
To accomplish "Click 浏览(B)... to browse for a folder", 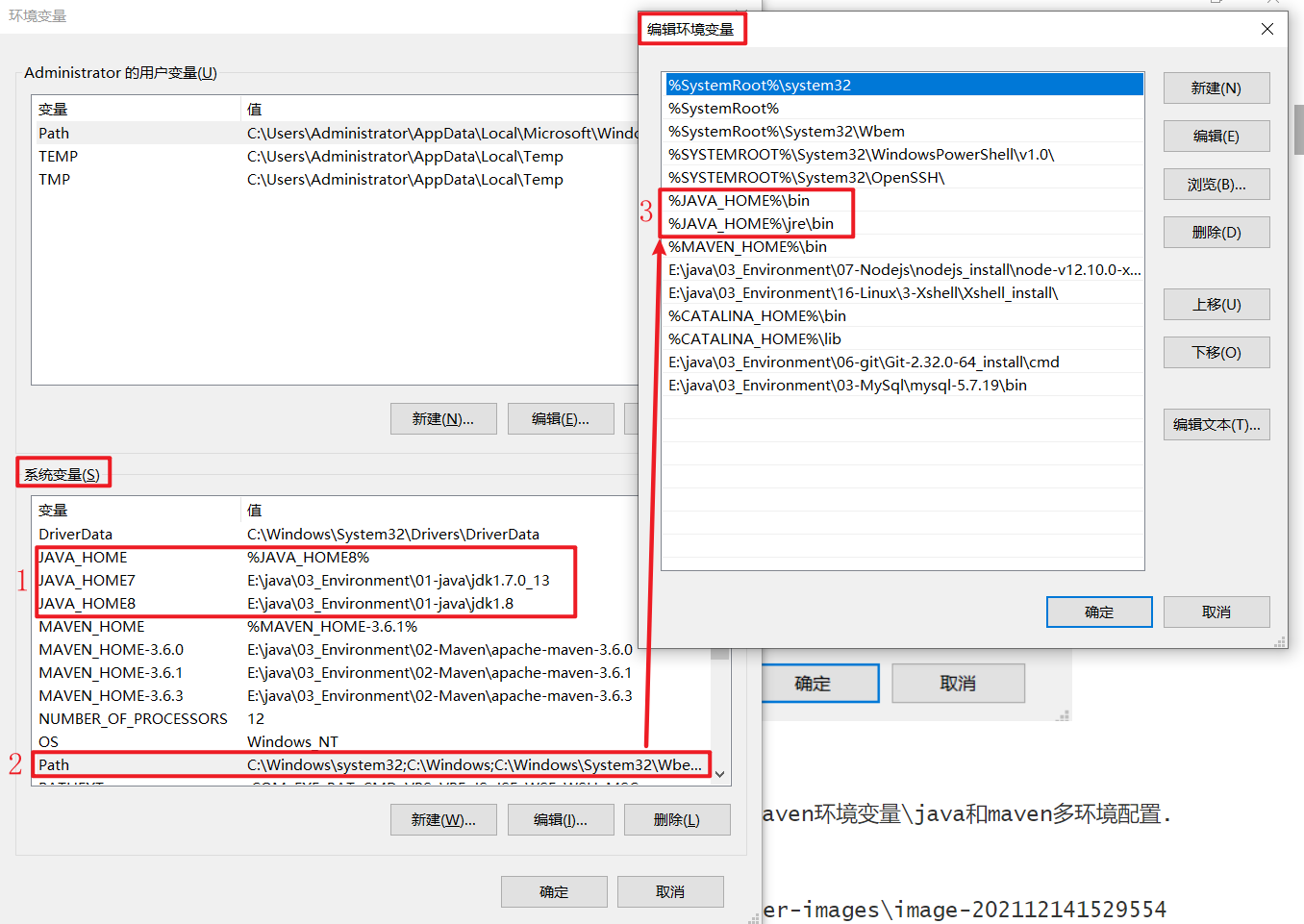I will (1216, 184).
